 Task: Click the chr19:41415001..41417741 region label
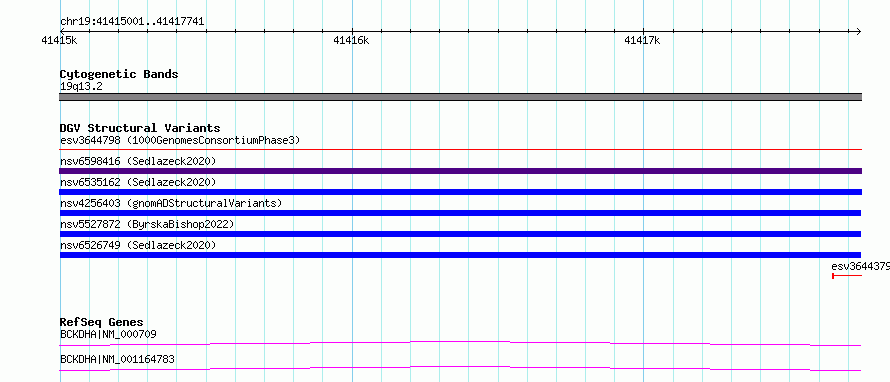[x=132, y=22]
